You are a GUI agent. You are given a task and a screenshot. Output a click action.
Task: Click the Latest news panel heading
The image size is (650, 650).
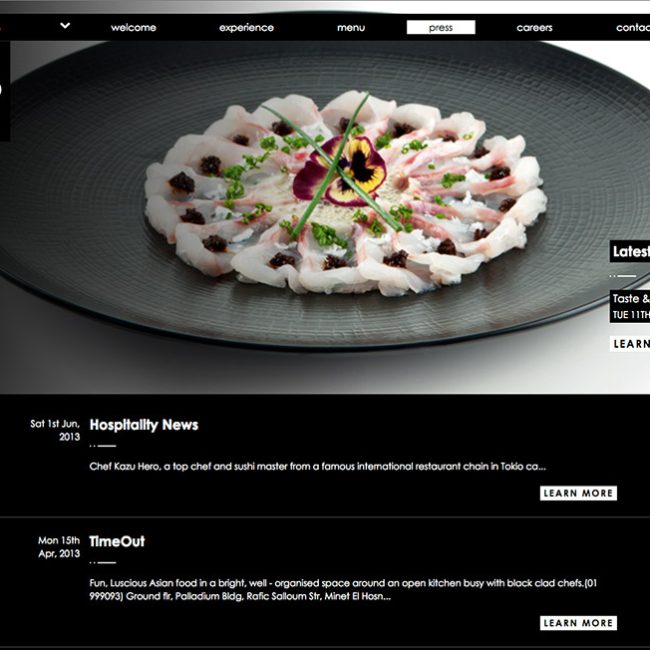click(630, 251)
